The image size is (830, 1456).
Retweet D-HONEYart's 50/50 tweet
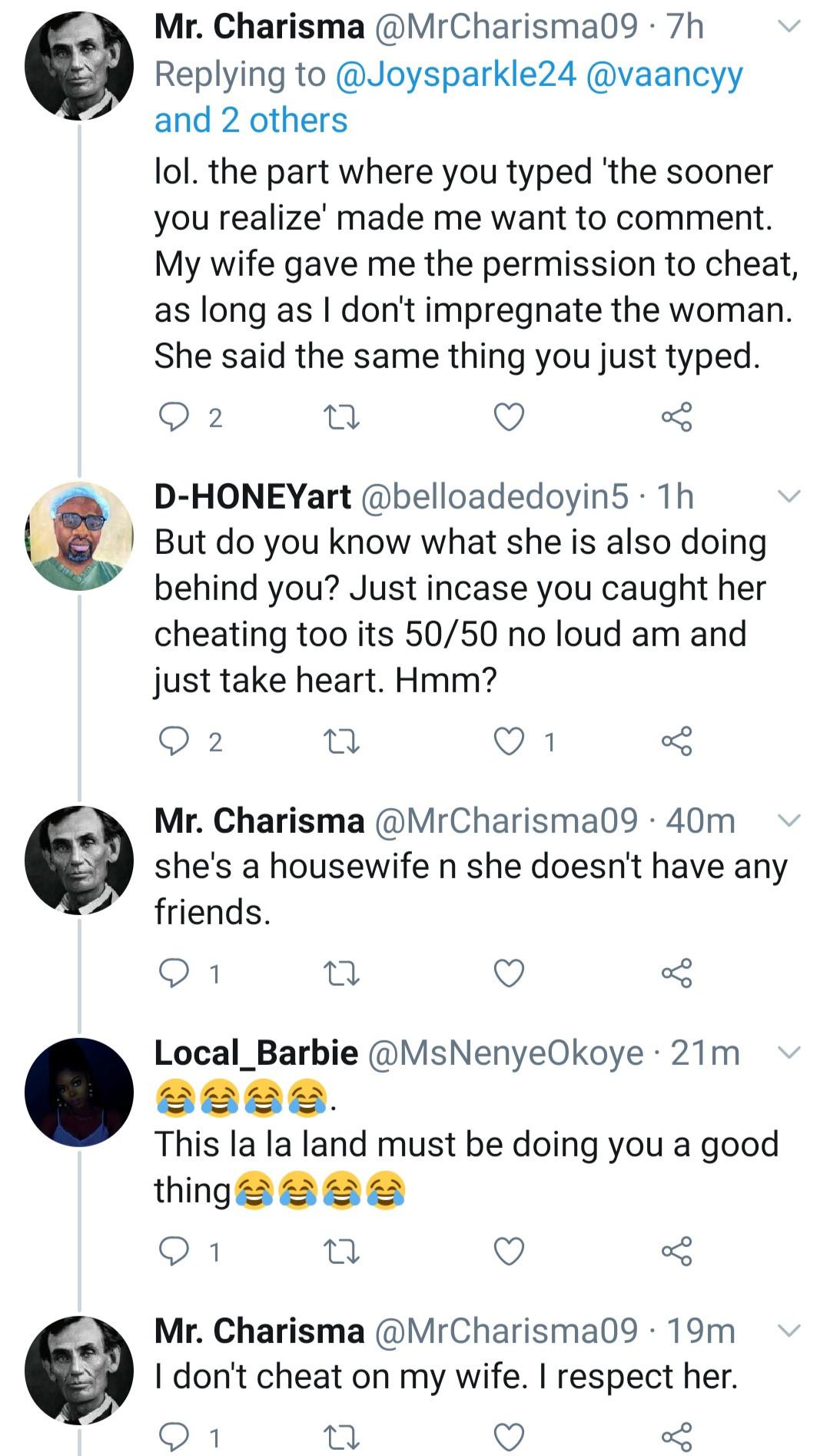point(342,742)
